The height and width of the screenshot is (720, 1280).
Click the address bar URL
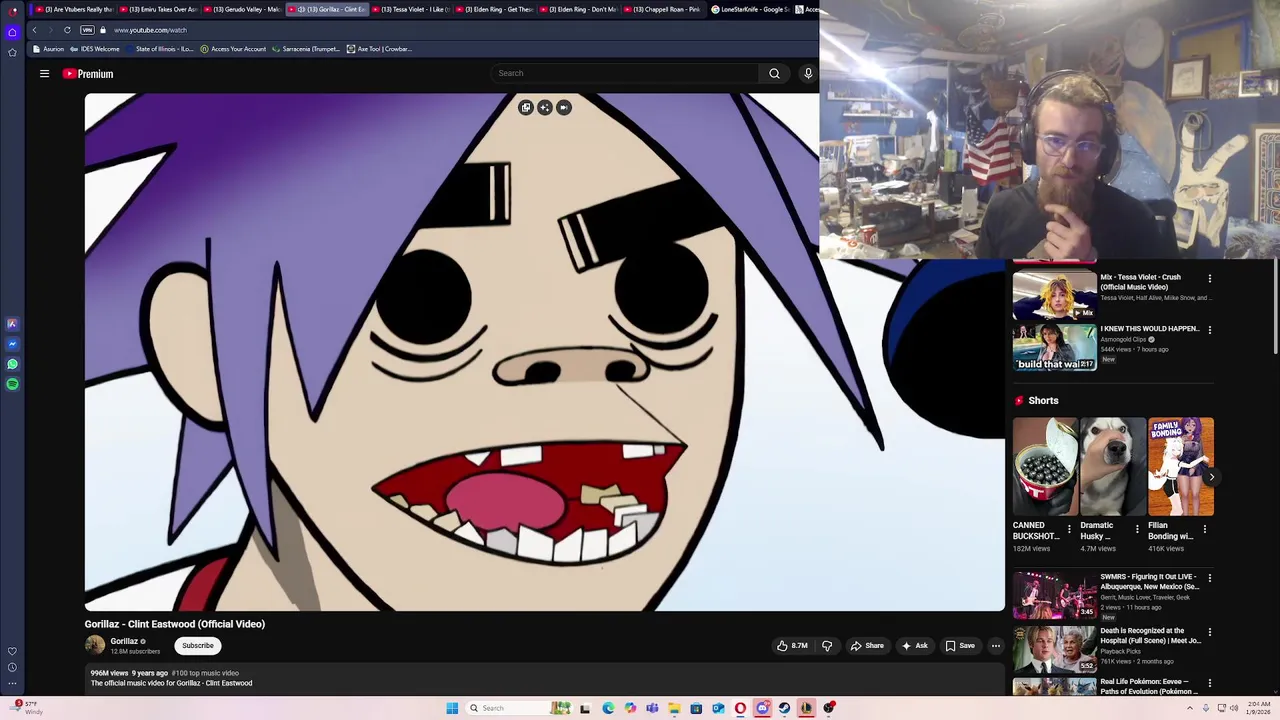[150, 30]
